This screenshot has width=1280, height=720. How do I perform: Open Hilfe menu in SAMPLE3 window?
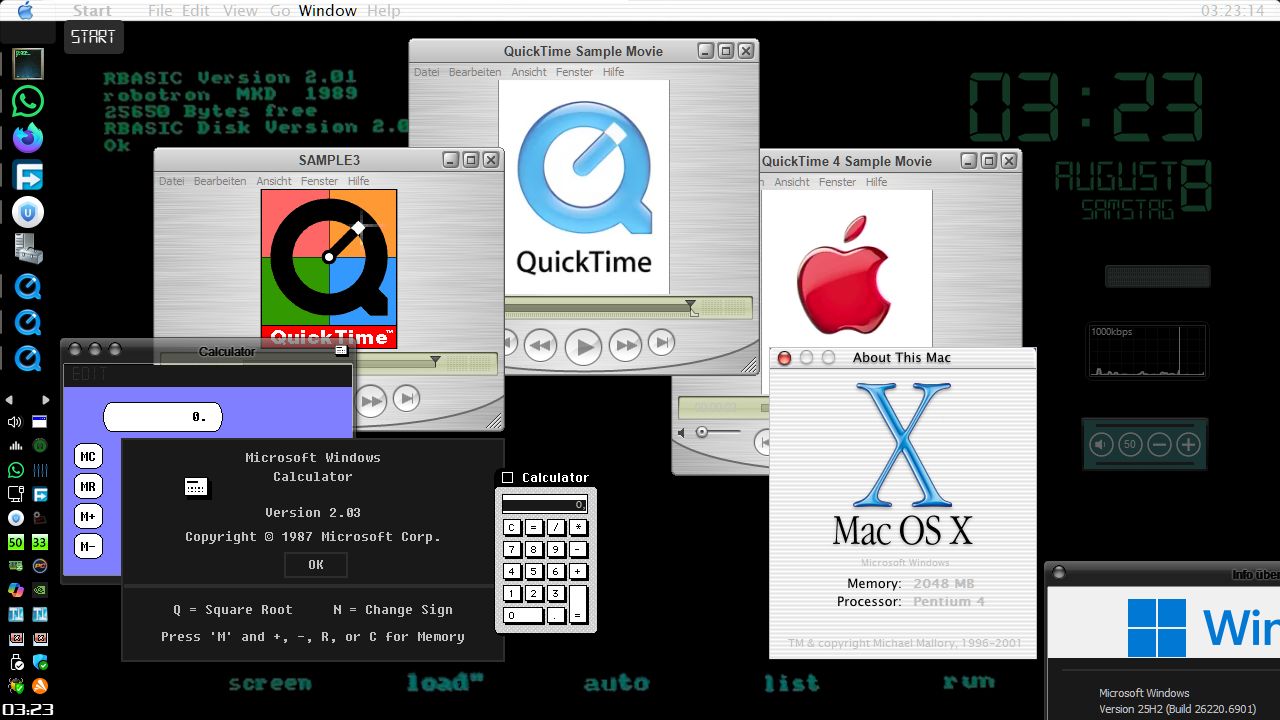[x=358, y=181]
